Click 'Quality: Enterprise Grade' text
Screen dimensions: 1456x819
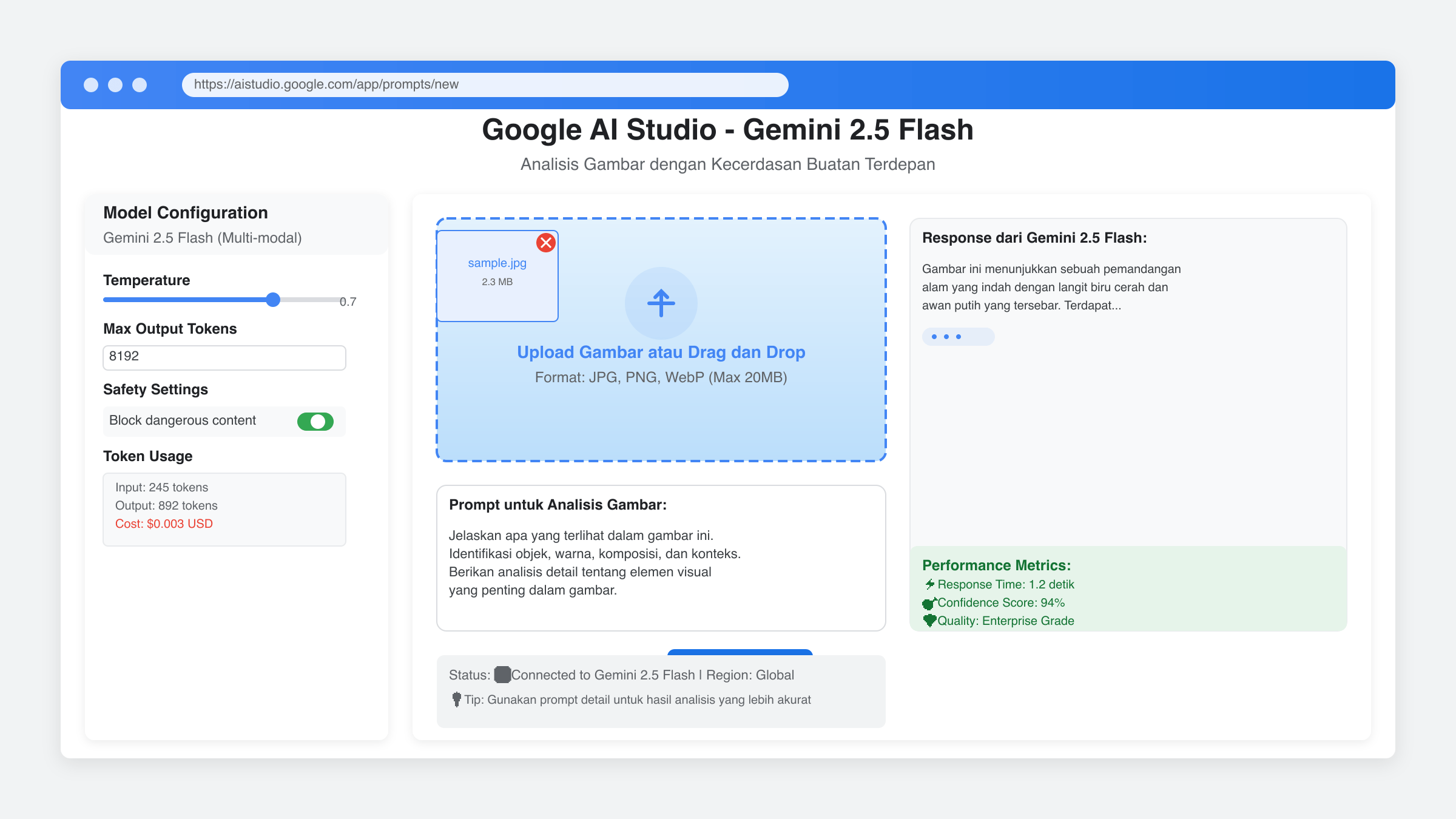(x=1005, y=621)
